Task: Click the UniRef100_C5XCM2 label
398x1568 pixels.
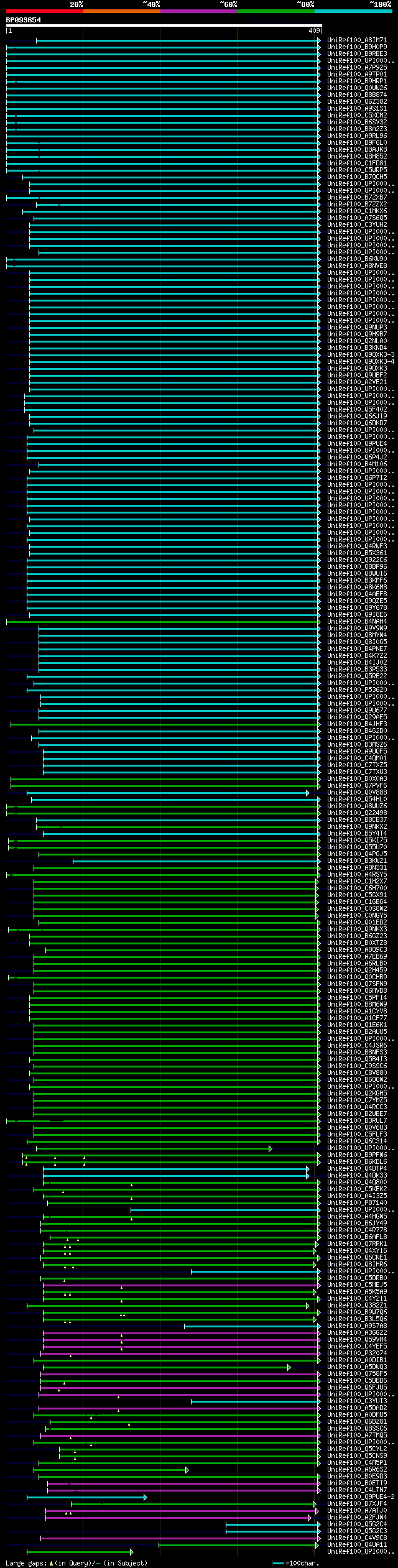Action: click(x=357, y=115)
